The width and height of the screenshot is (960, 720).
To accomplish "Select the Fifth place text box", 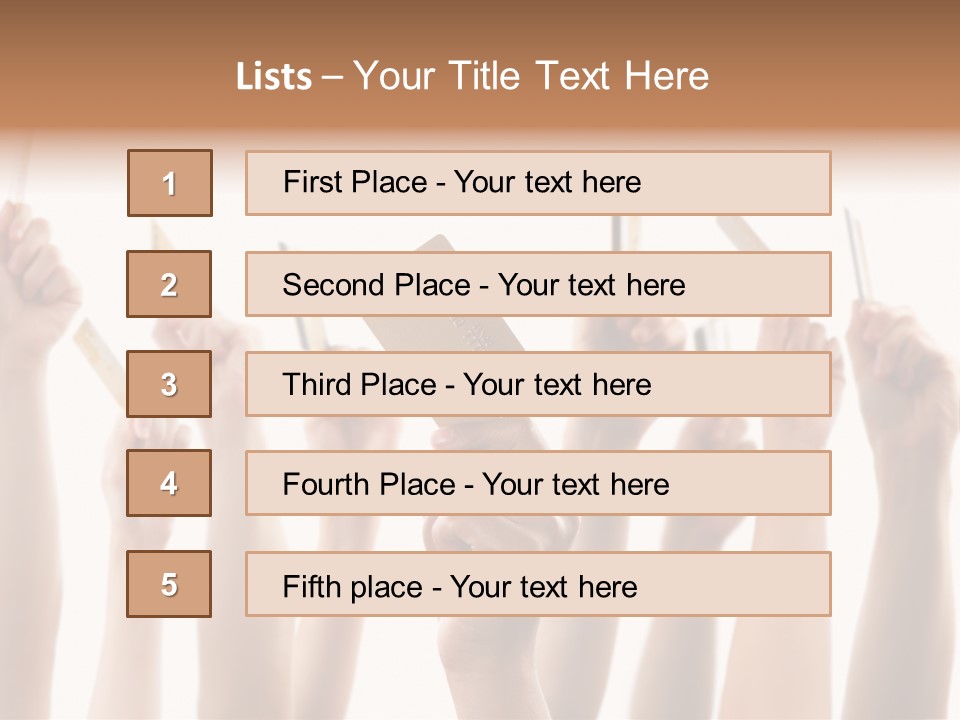I will click(538, 584).
